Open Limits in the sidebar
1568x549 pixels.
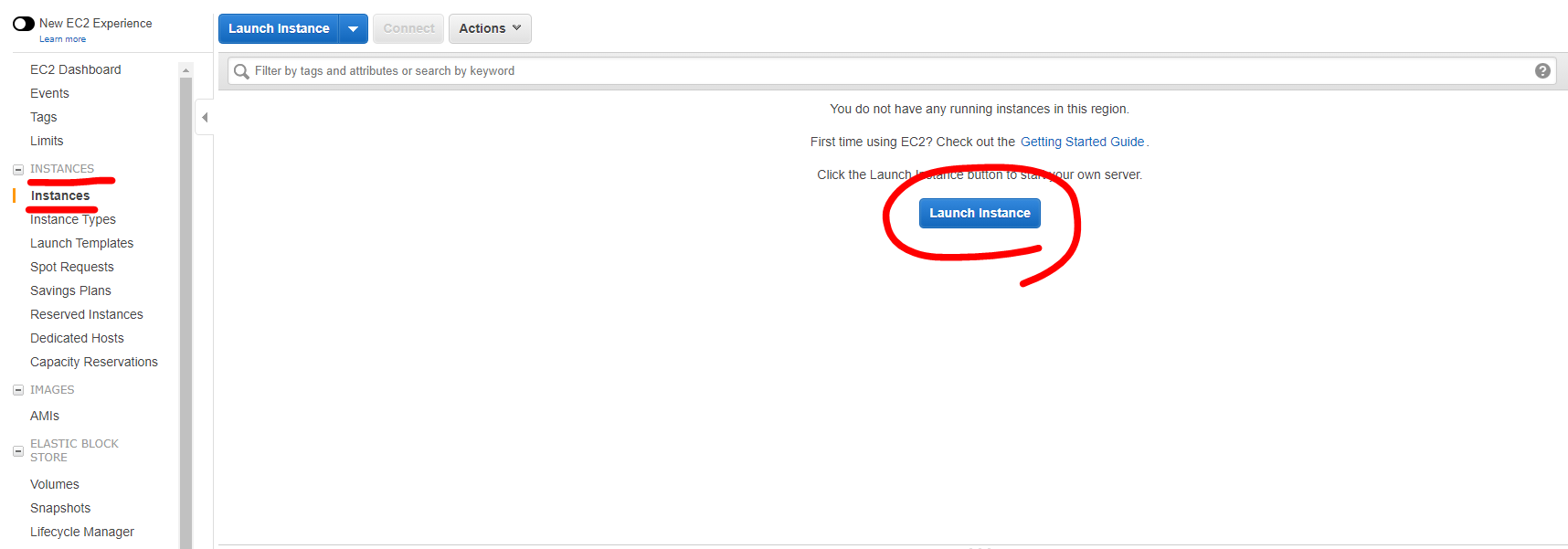point(47,141)
